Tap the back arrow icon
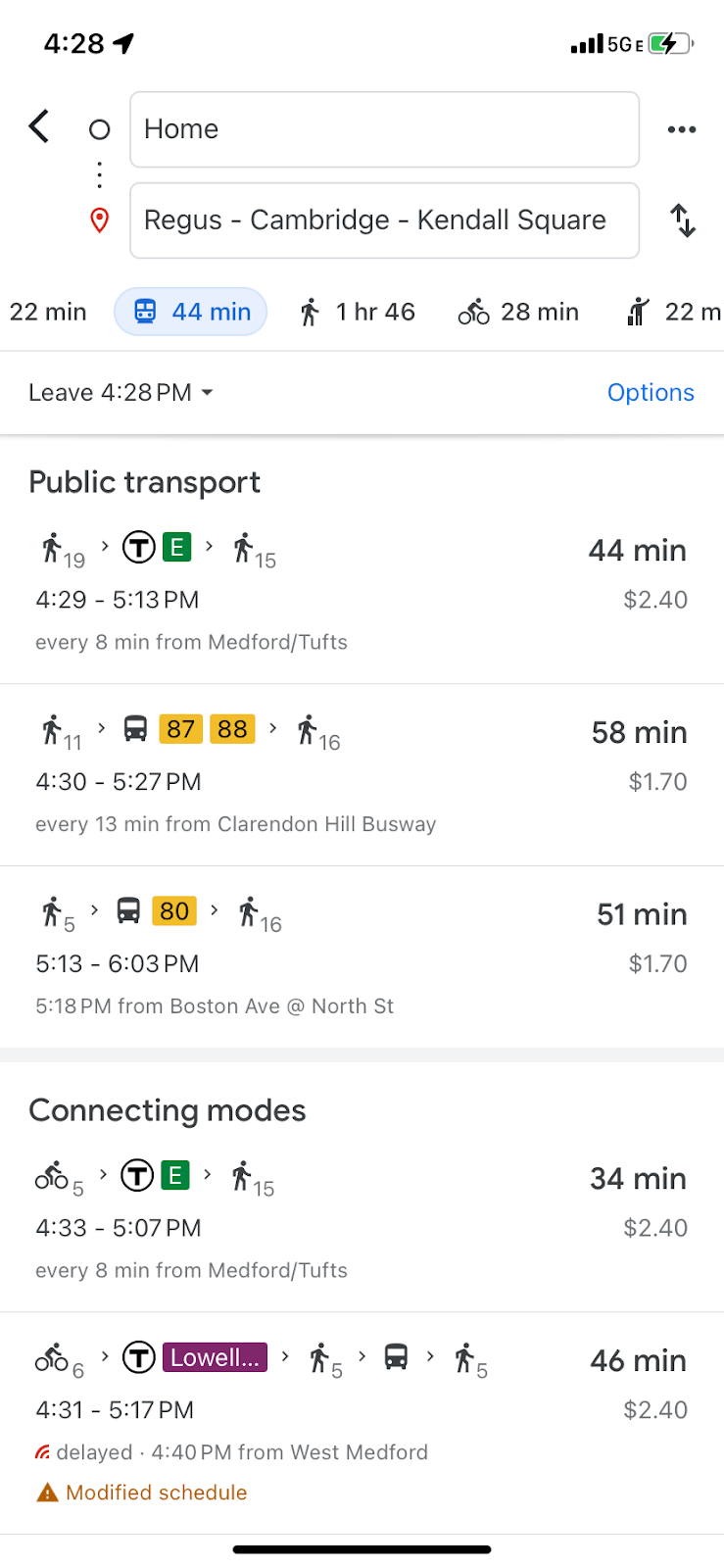Image resolution: width=724 pixels, height=1568 pixels. 39,126
